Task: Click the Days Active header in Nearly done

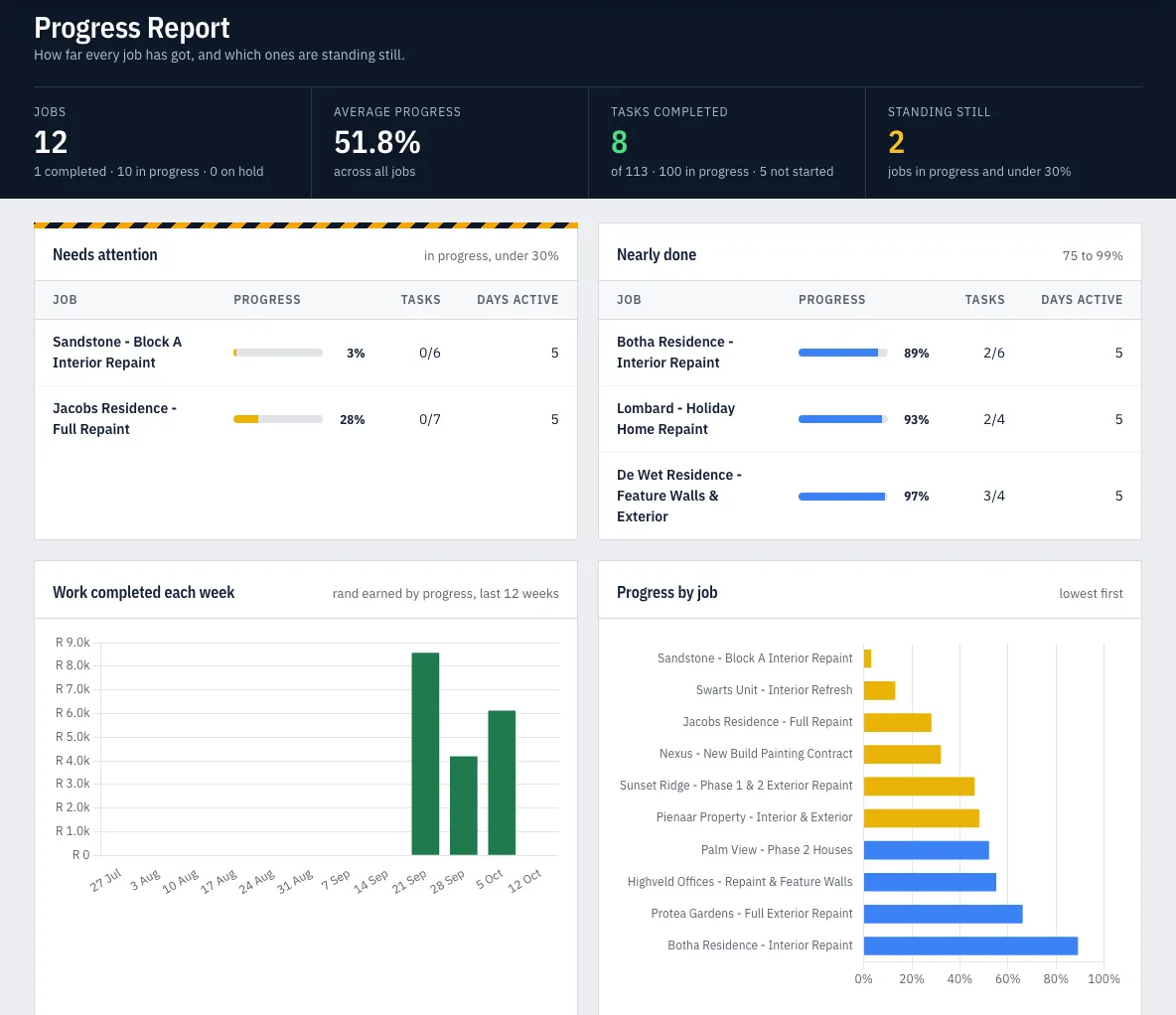Action: [1082, 299]
